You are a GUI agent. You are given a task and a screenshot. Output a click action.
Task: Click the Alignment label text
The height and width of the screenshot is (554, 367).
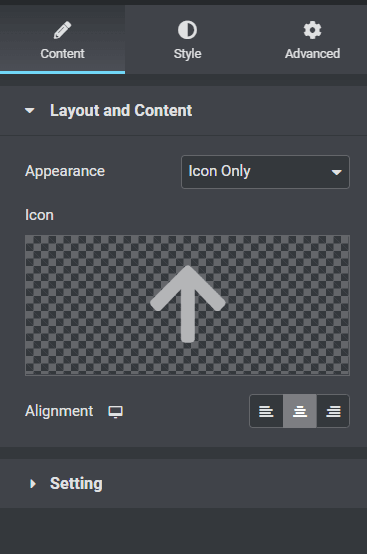(59, 411)
